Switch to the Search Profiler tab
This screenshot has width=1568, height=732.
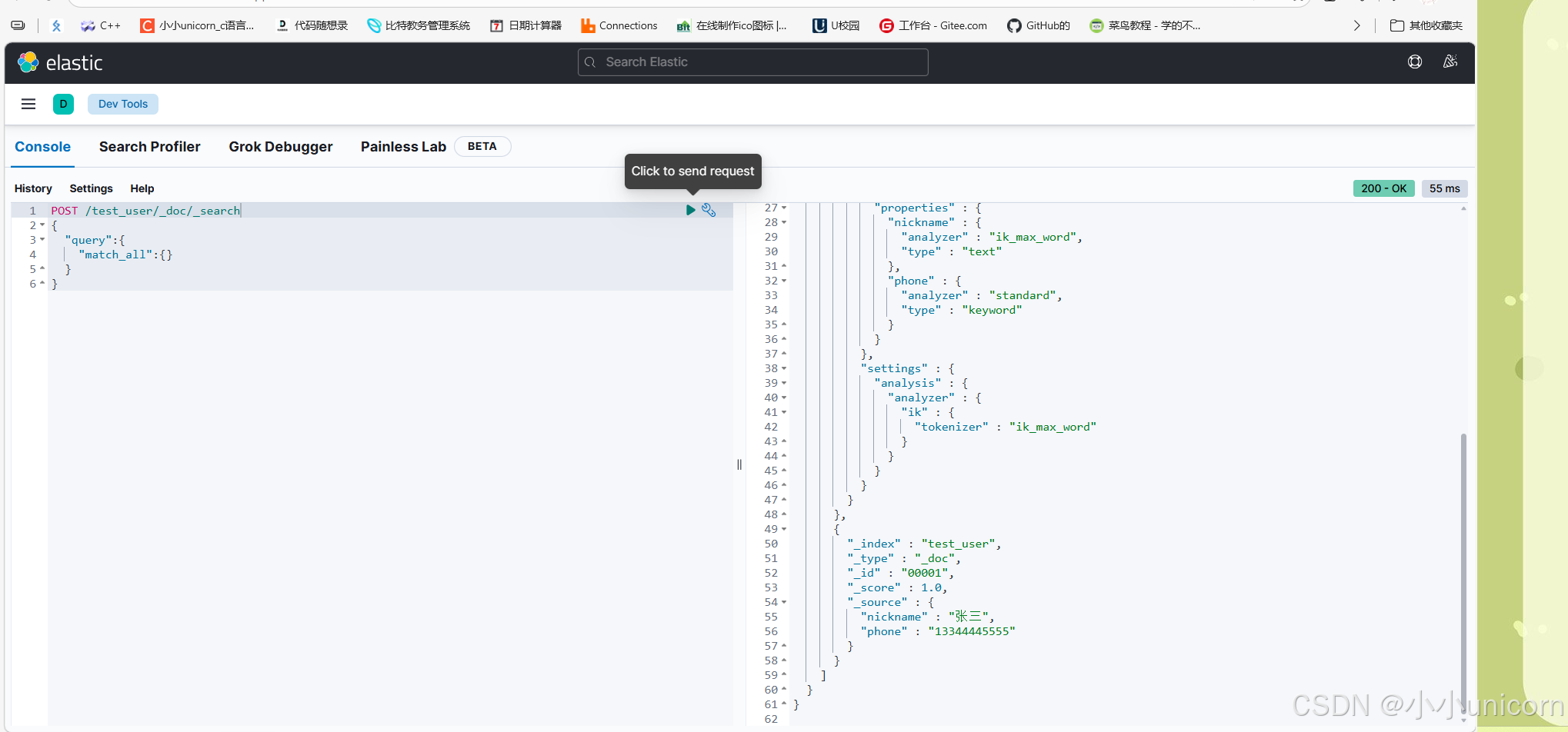coord(149,147)
